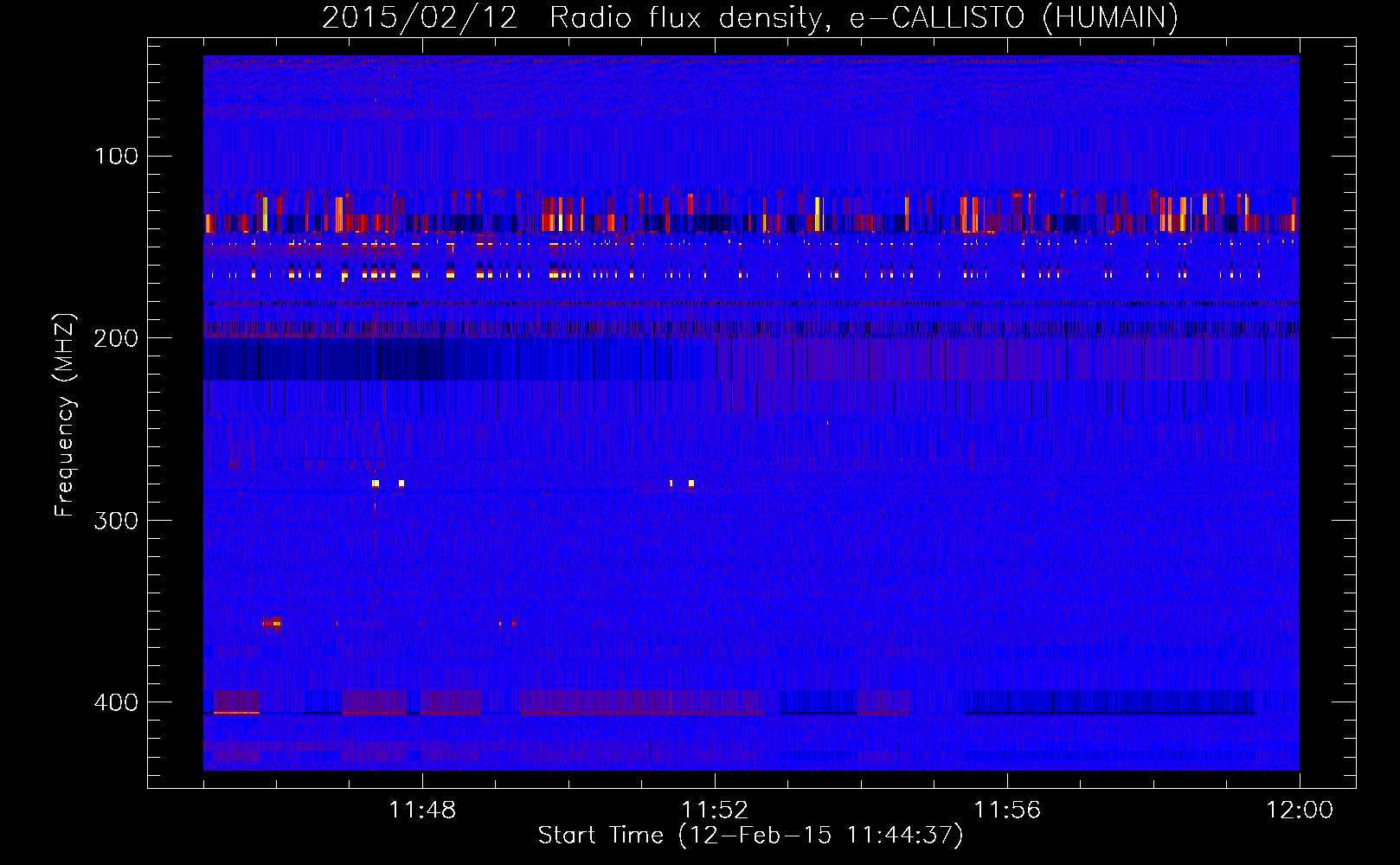The height and width of the screenshot is (865, 1400).
Task: Click the 11:48 time tick label
Action: [x=422, y=811]
